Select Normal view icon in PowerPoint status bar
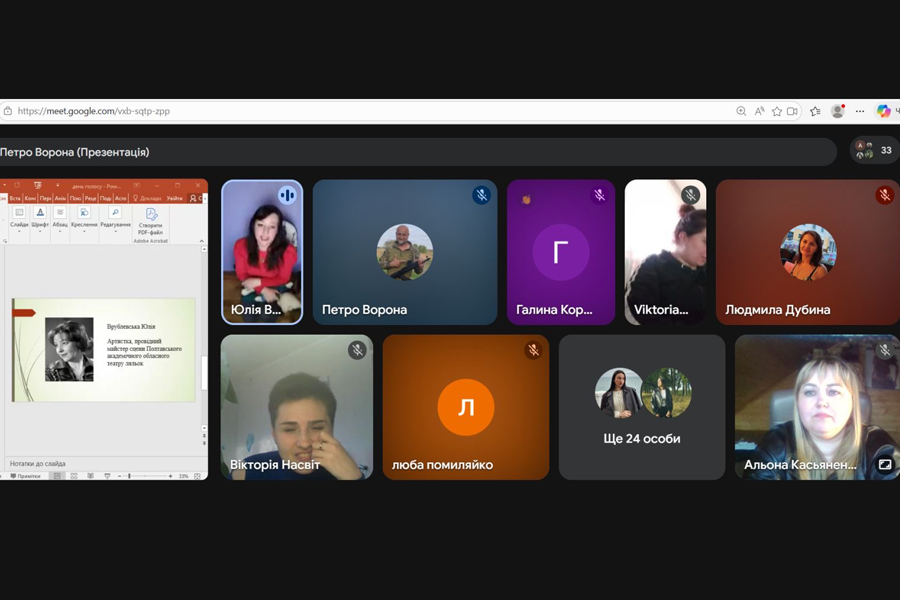Image resolution: width=900 pixels, height=600 pixels. tap(57, 476)
